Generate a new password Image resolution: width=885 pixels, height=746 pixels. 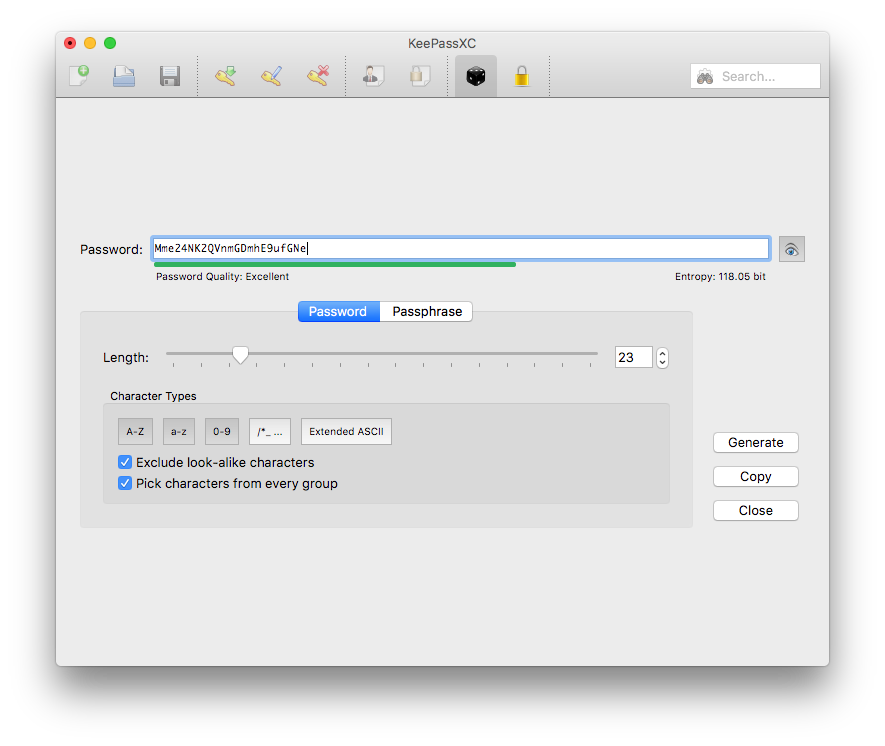756,442
